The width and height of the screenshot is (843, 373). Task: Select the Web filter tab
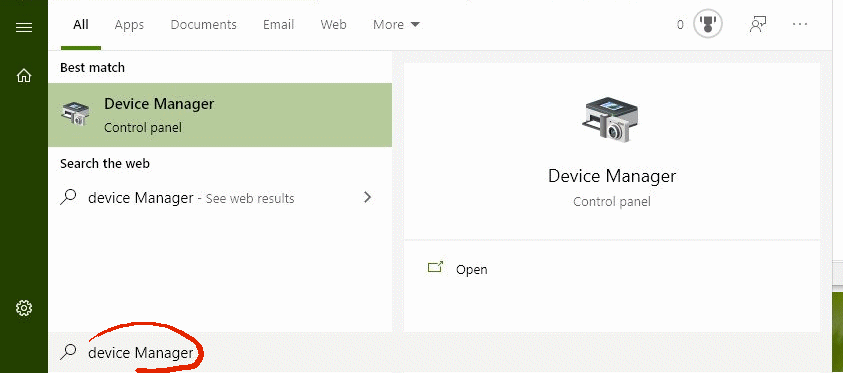point(333,25)
